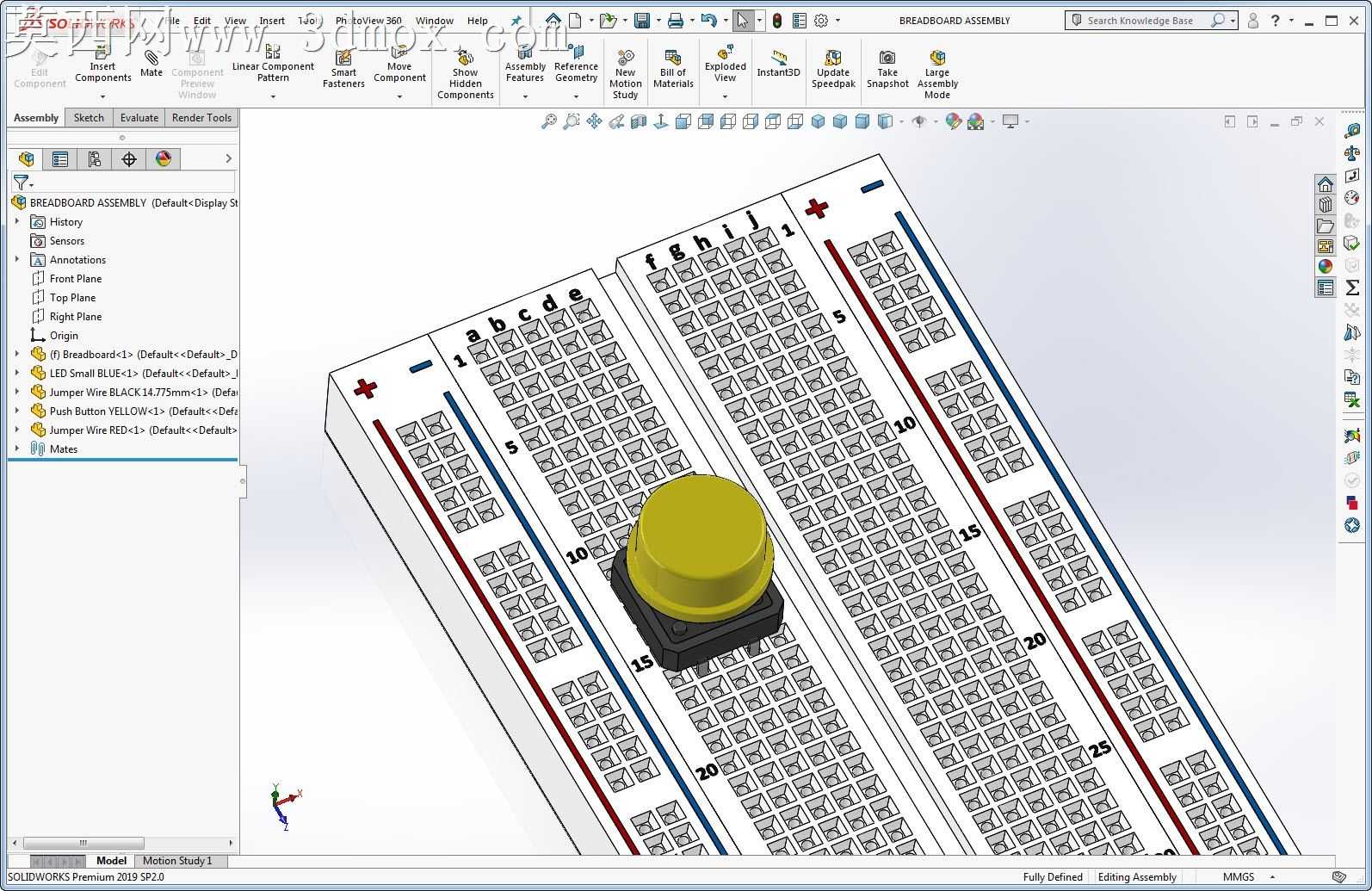Expand Jumper Wire RED<1> component
The image size is (1372, 891).
click(17, 430)
